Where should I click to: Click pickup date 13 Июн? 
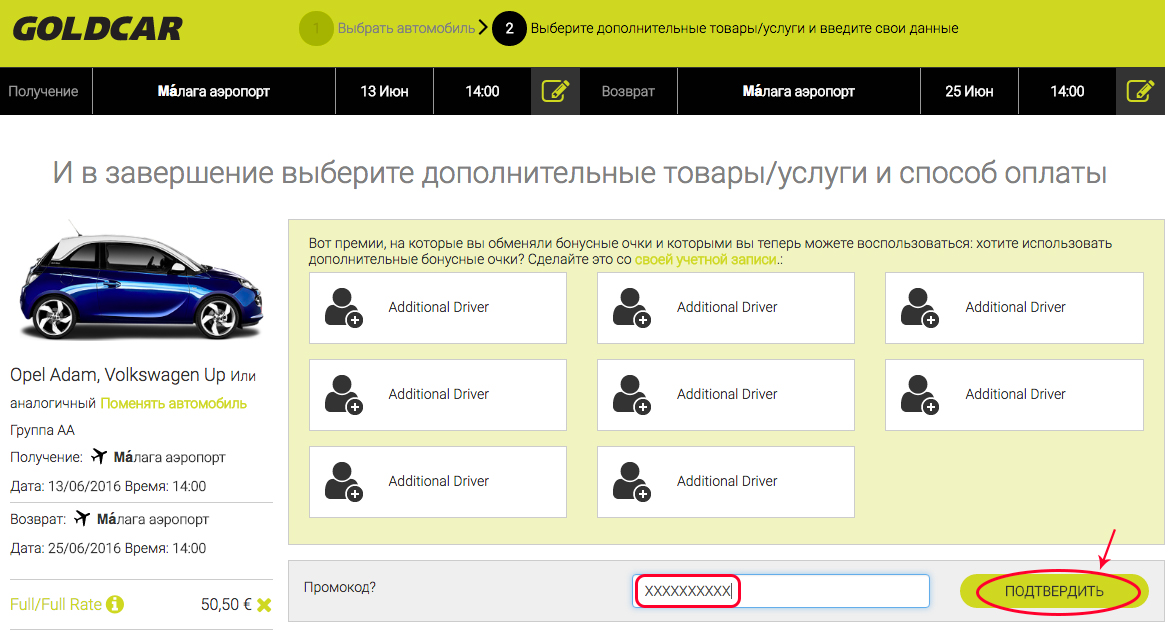384,91
